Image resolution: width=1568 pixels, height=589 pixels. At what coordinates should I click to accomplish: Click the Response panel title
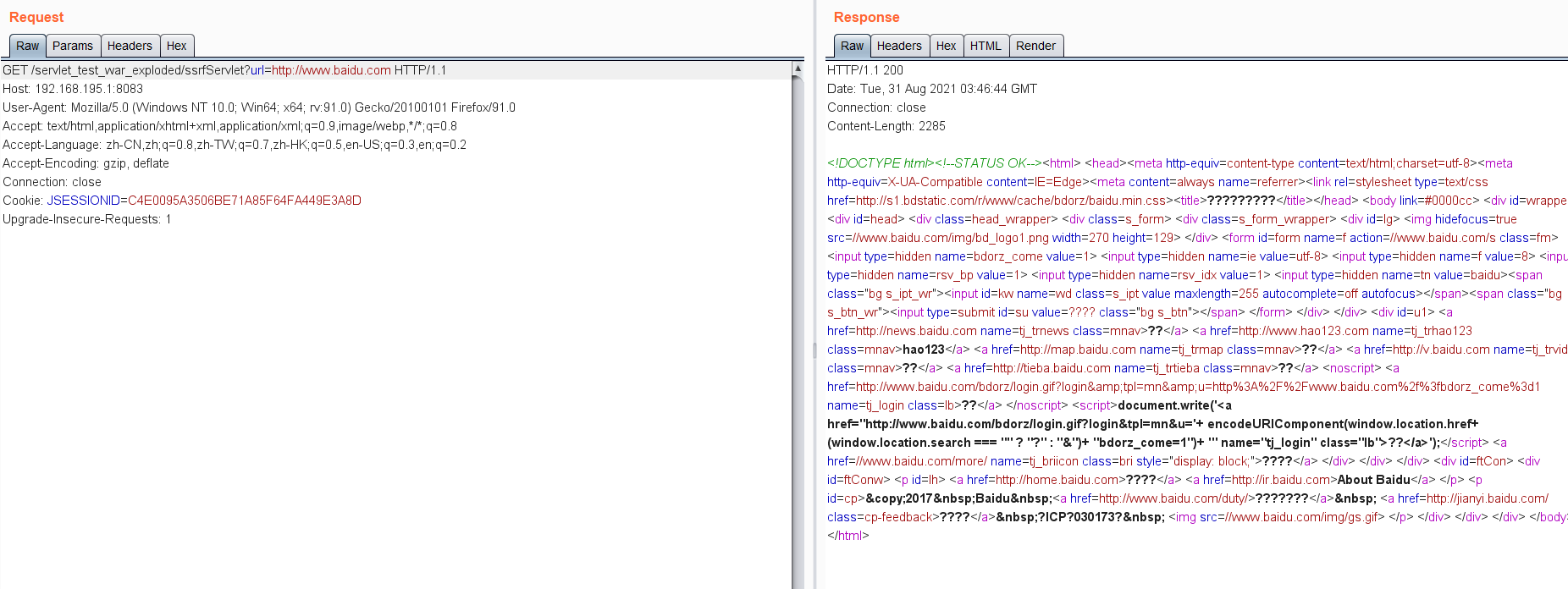click(866, 17)
